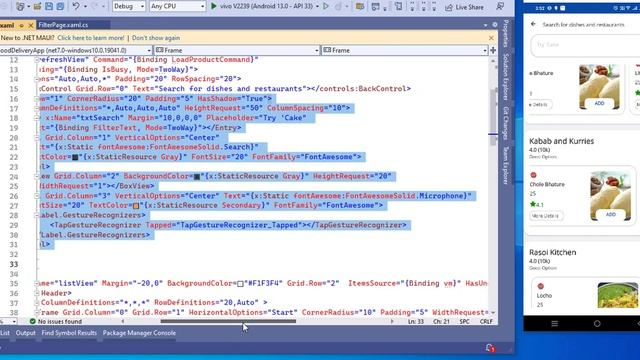Tap the Android recent apps menu button
The image size is (640, 360).
(x=554, y=324)
